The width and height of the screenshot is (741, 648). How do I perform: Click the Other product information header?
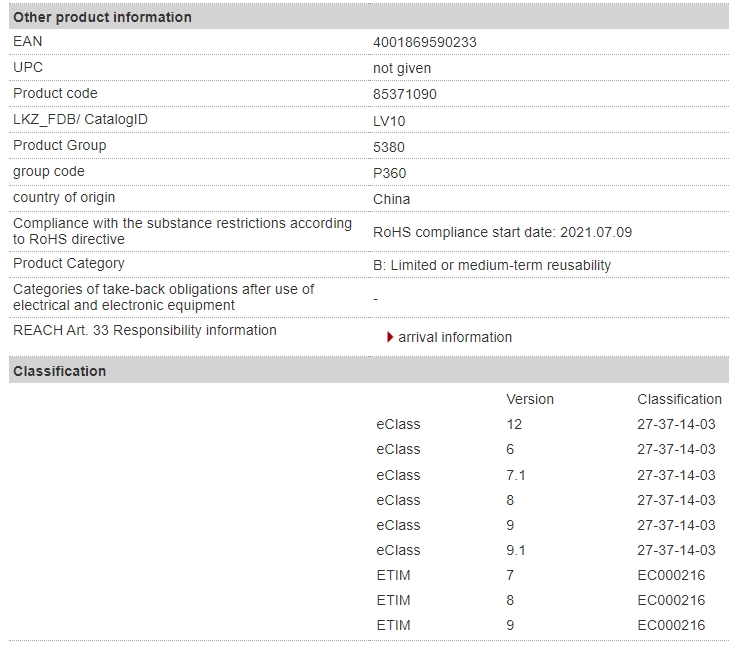[x=102, y=17]
